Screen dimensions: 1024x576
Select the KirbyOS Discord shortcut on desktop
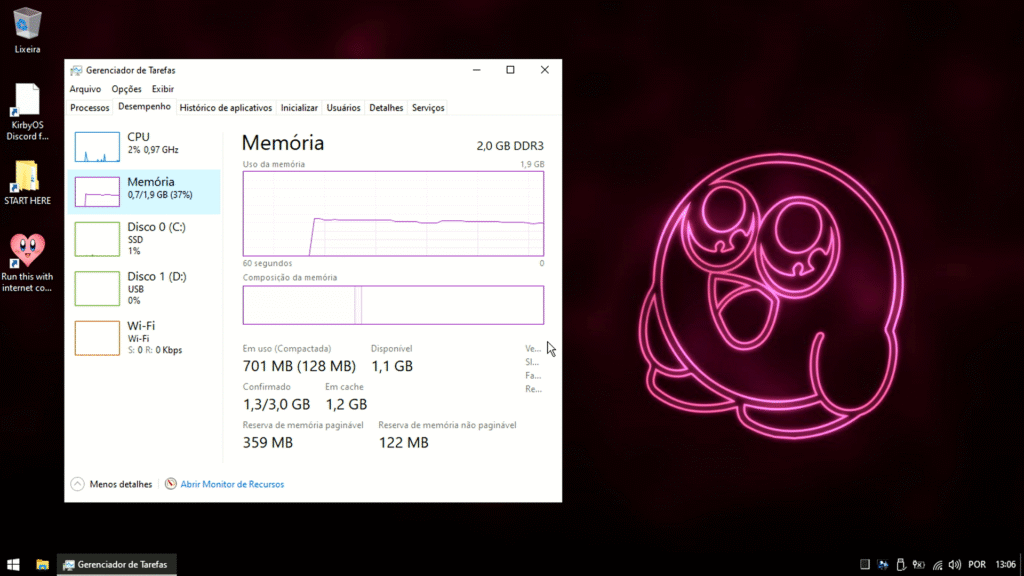click(x=27, y=111)
